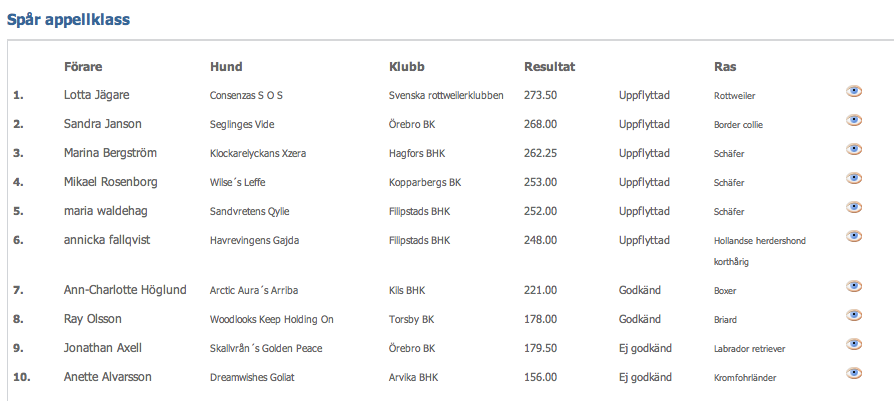The image size is (894, 401).
Task: Select the Spår appellklass heading
Action: pos(68,21)
